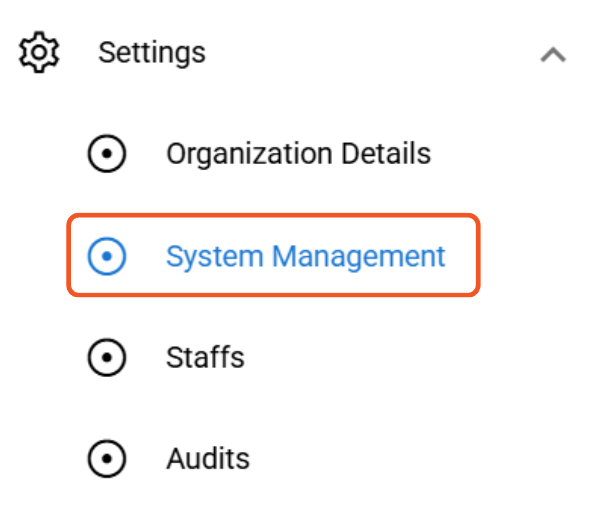Click the Settings gear icon
Screen dimensions: 596x516
[39, 52]
